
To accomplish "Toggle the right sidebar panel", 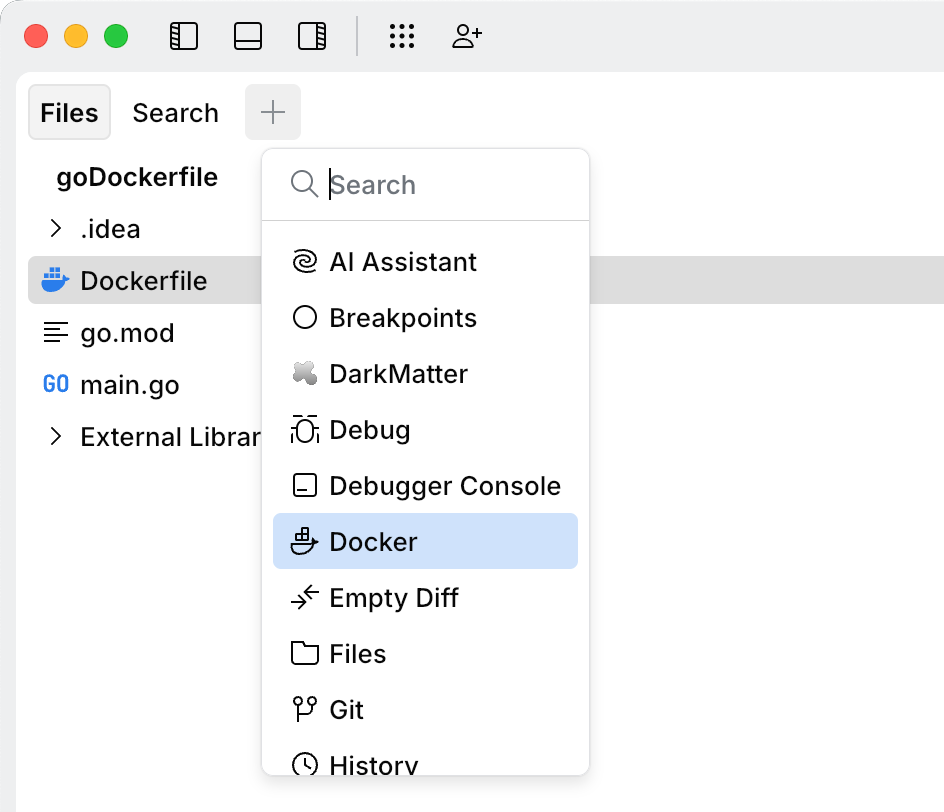I will pyautogui.click(x=311, y=36).
